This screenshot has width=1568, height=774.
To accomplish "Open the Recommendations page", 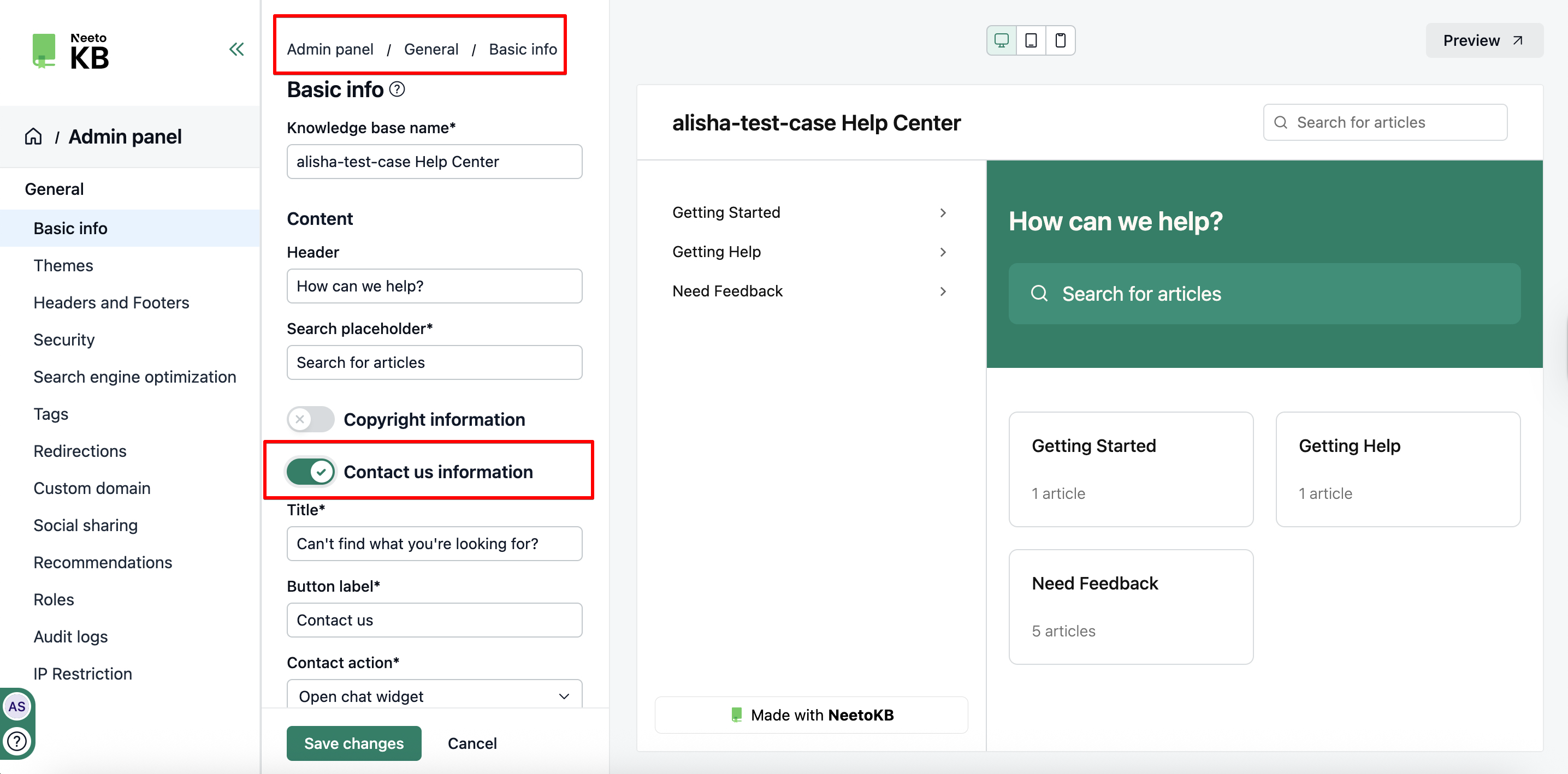I will [103, 562].
